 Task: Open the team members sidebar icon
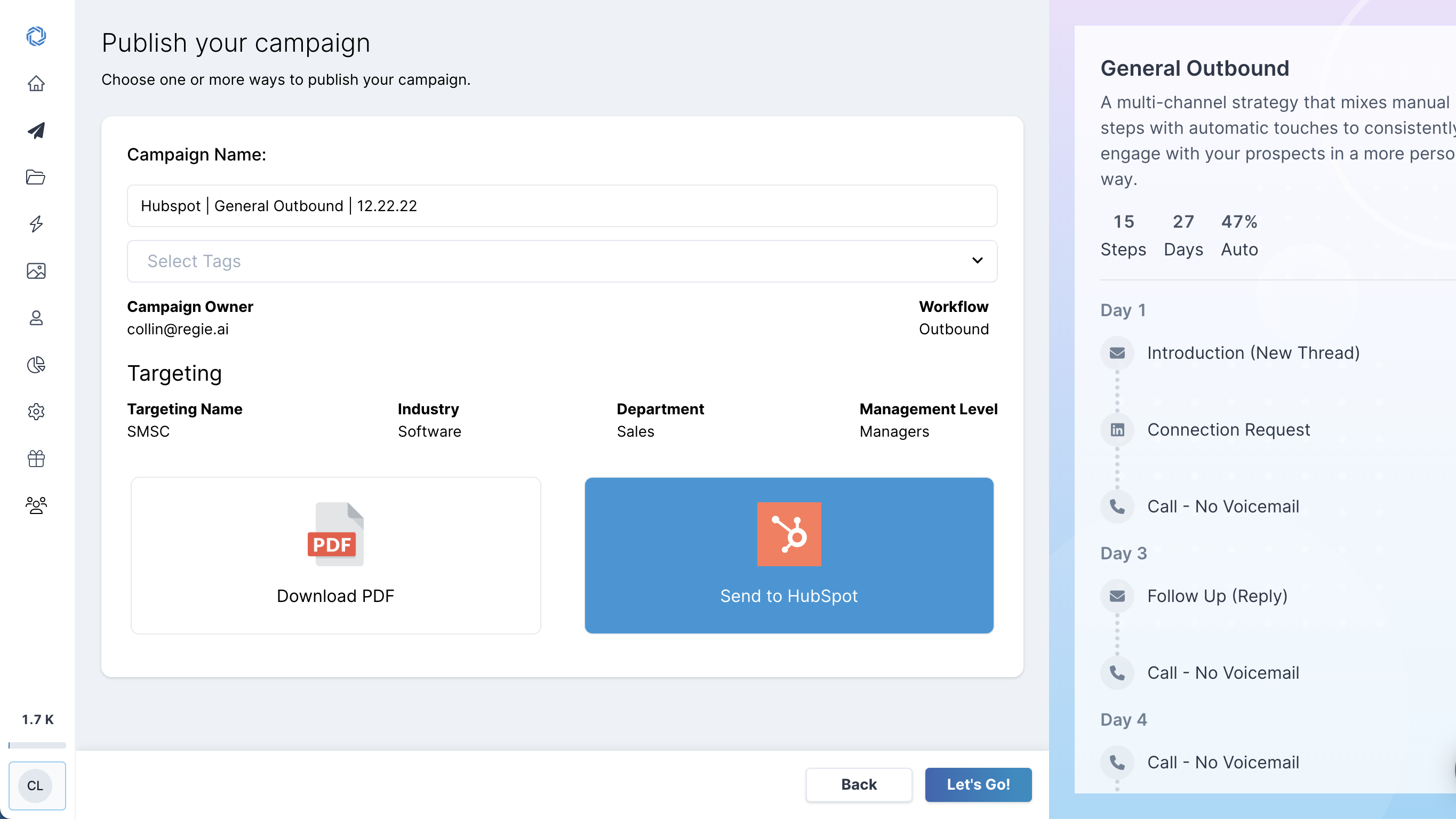pos(36,505)
